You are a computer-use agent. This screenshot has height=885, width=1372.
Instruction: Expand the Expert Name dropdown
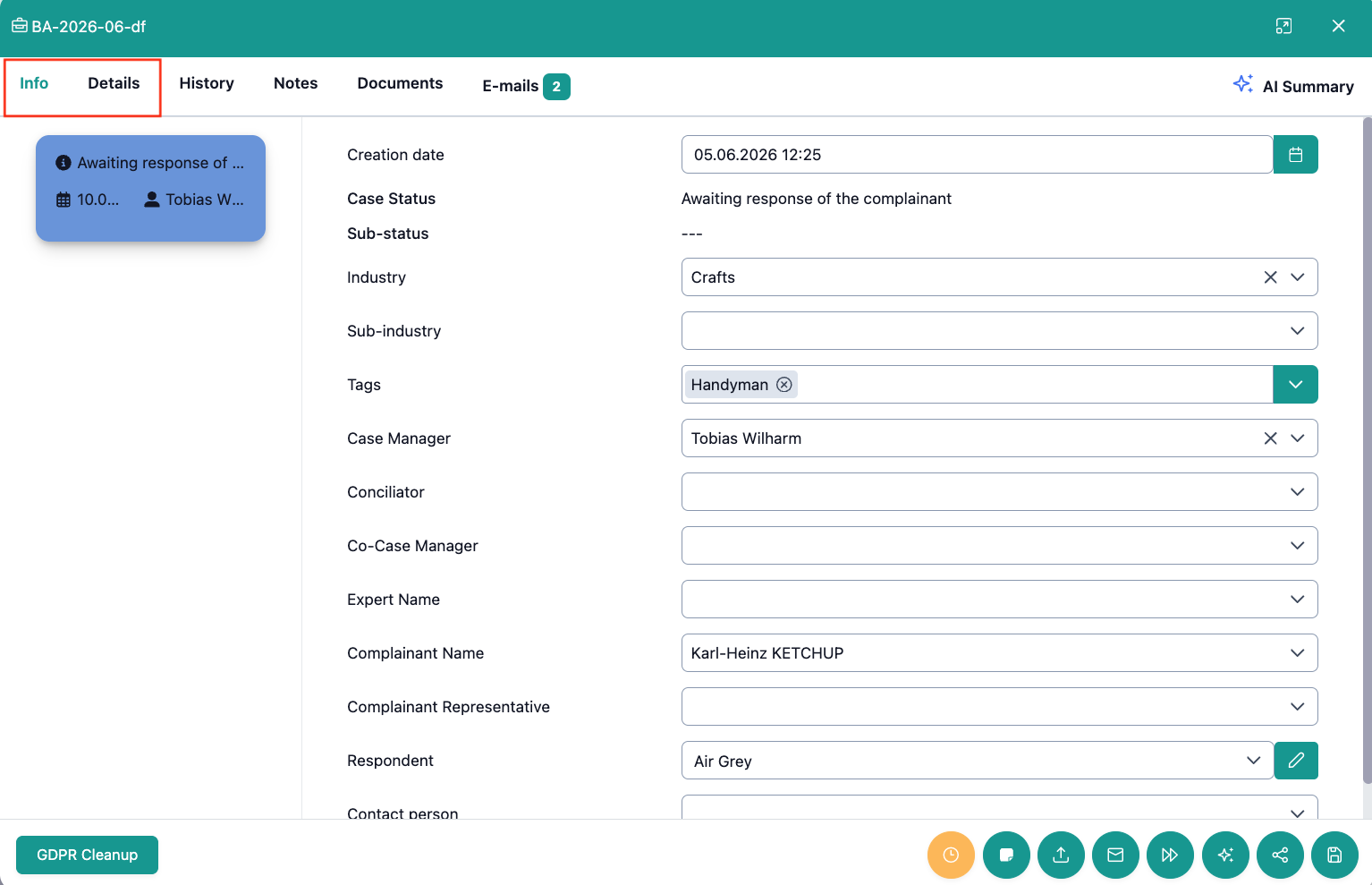click(1298, 600)
